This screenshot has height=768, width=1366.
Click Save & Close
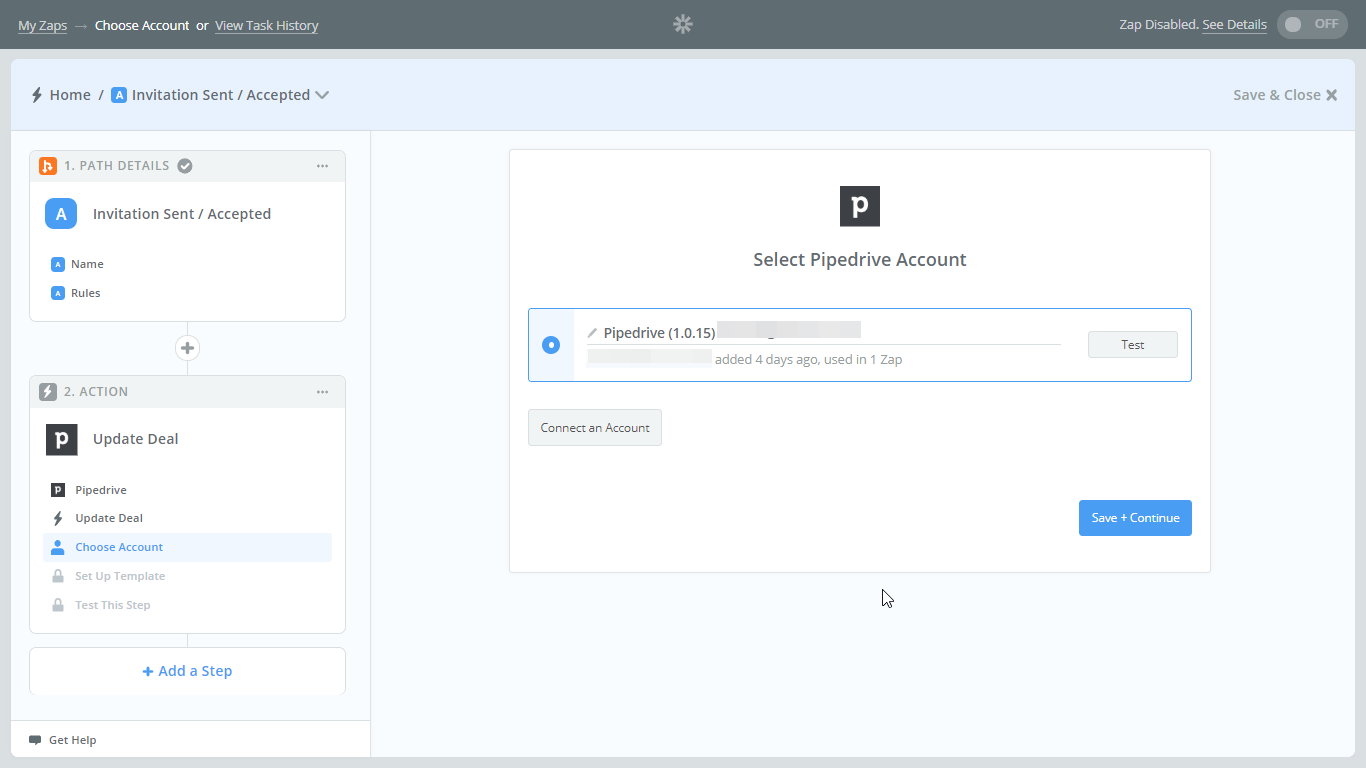(1285, 95)
